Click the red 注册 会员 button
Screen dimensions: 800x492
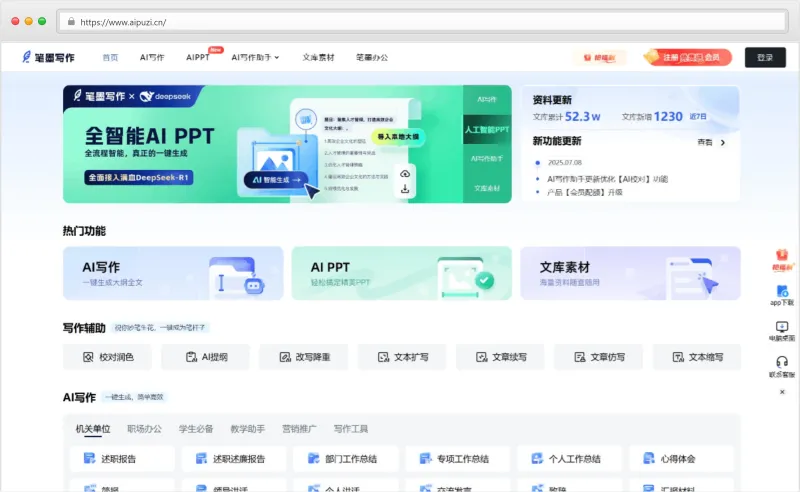pyautogui.click(x=688, y=57)
